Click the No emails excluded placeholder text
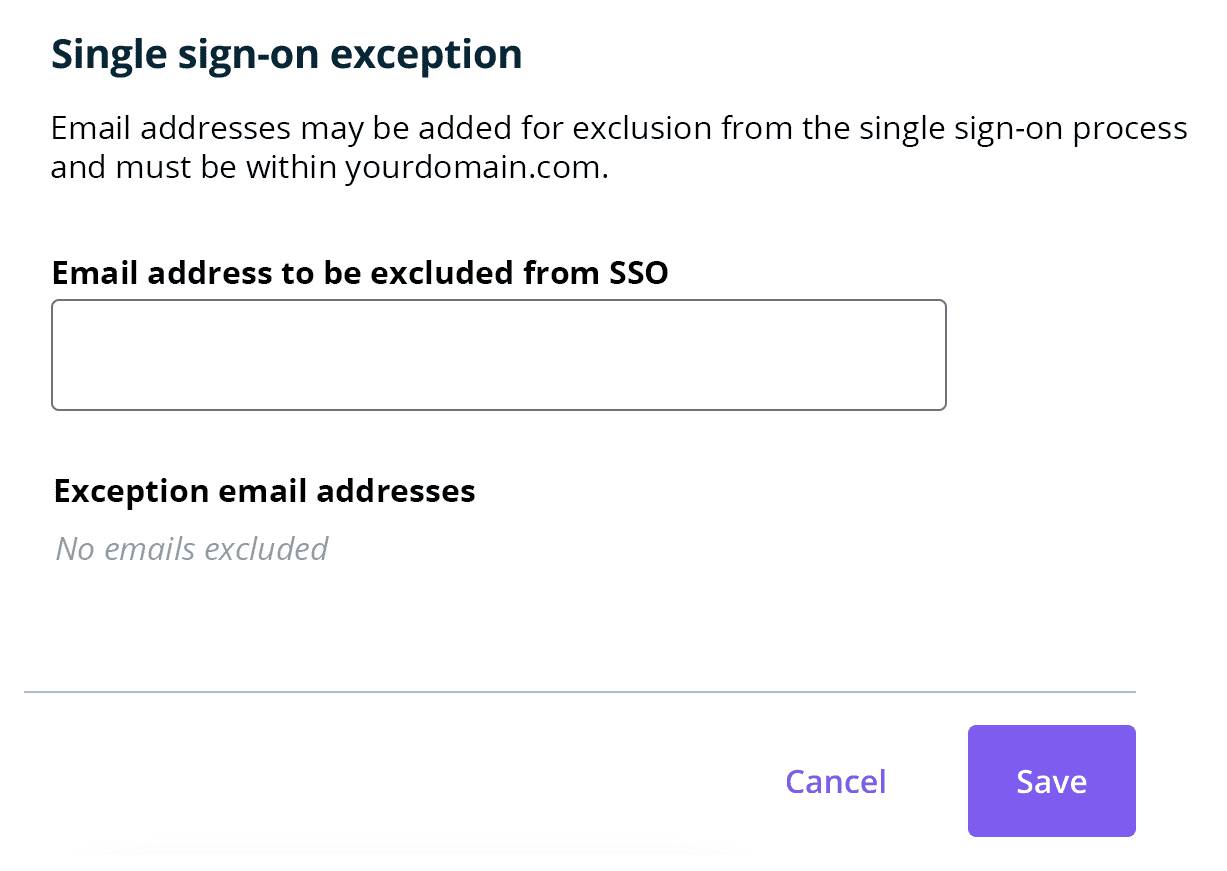The image size is (1227, 871). (x=191, y=548)
